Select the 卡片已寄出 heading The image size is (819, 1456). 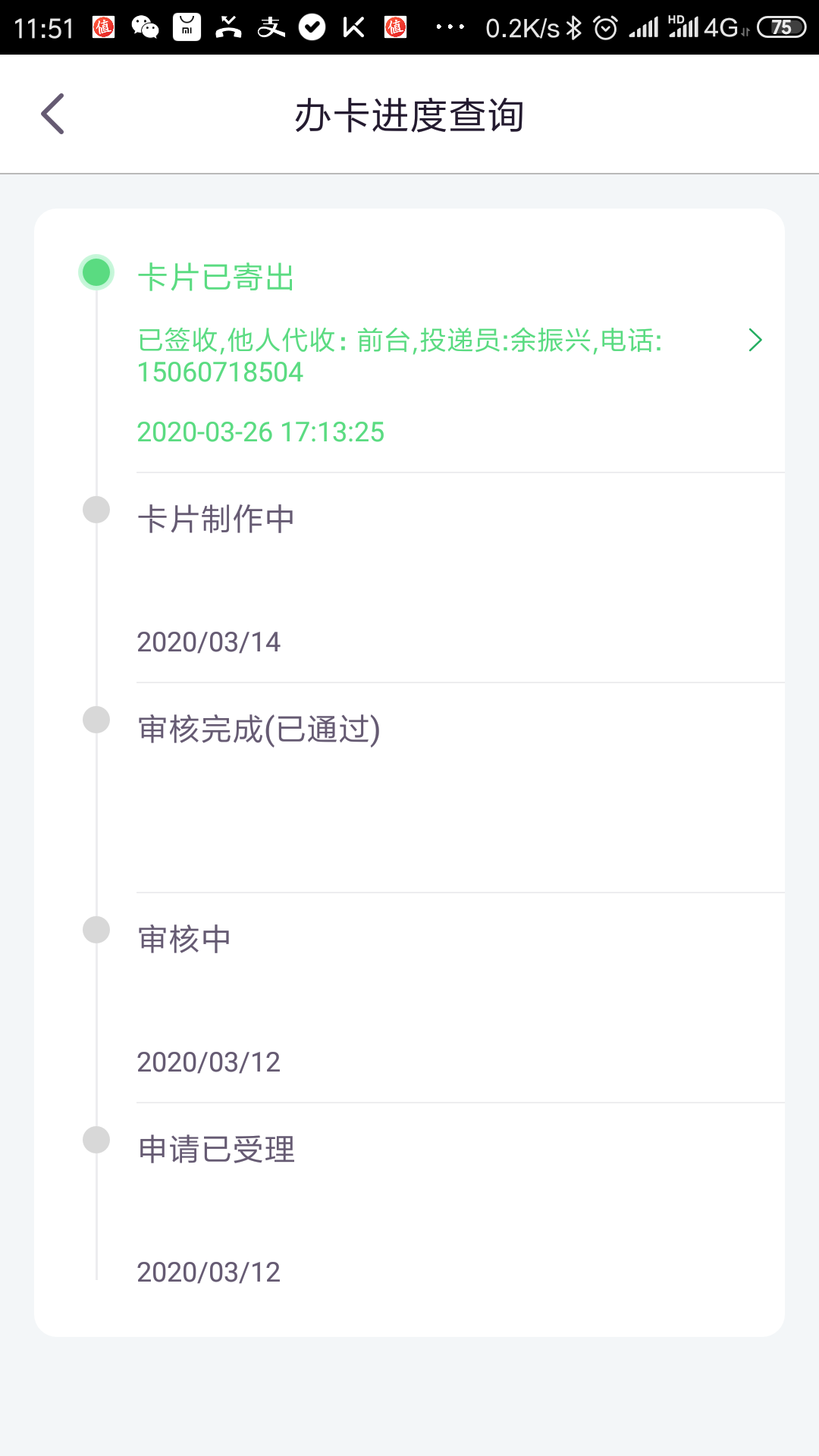click(216, 278)
